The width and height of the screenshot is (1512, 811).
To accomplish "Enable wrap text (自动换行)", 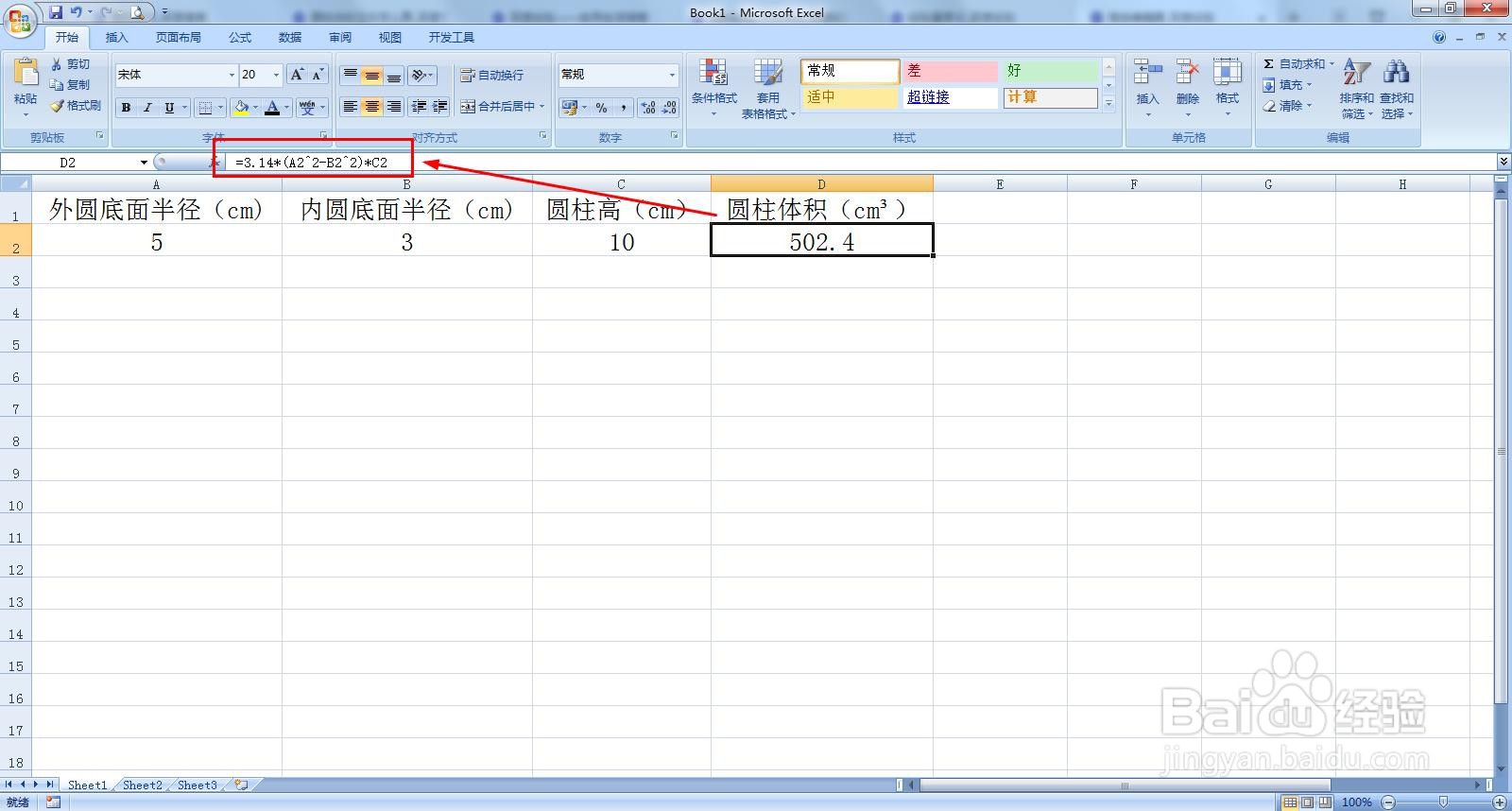I will 491,76.
